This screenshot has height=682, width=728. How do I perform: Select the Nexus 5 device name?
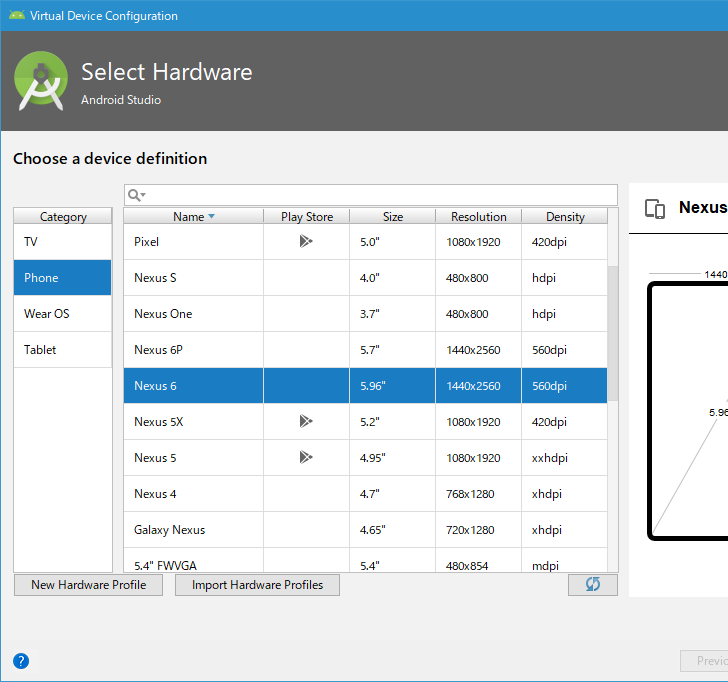pyautogui.click(x=155, y=458)
